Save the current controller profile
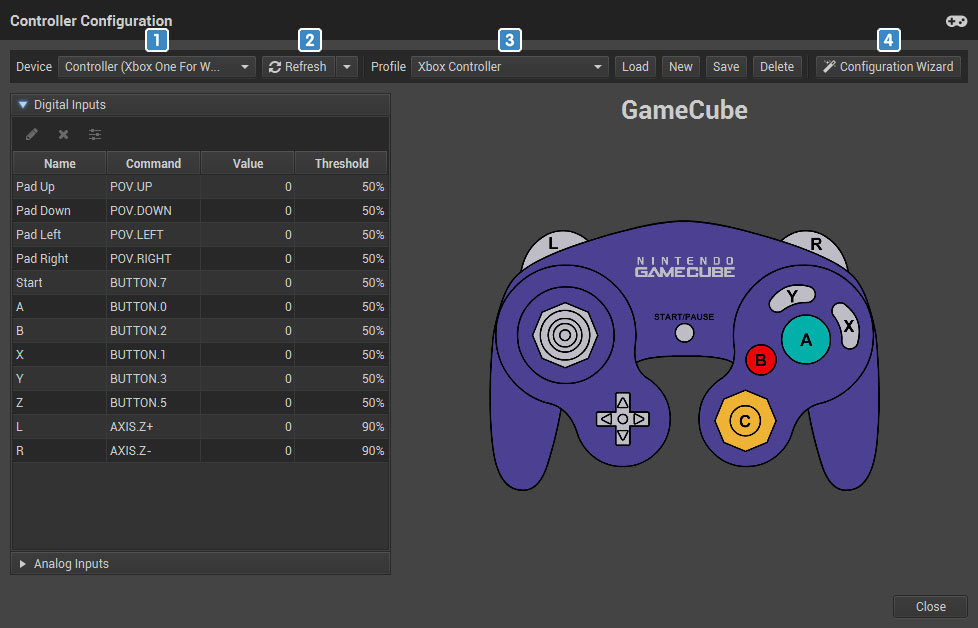This screenshot has height=628, width=978. [726, 67]
